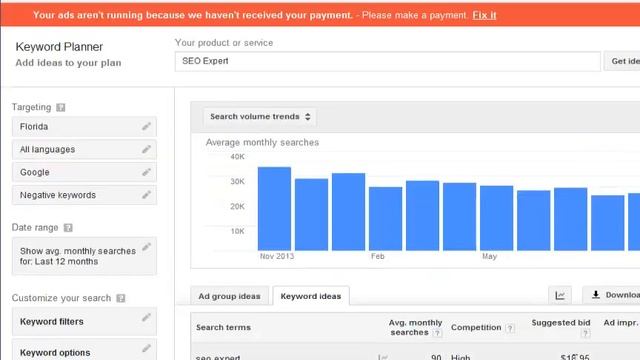Click the Ad impr. column header
This screenshot has height=360, width=640.
pyautogui.click(x=621, y=323)
